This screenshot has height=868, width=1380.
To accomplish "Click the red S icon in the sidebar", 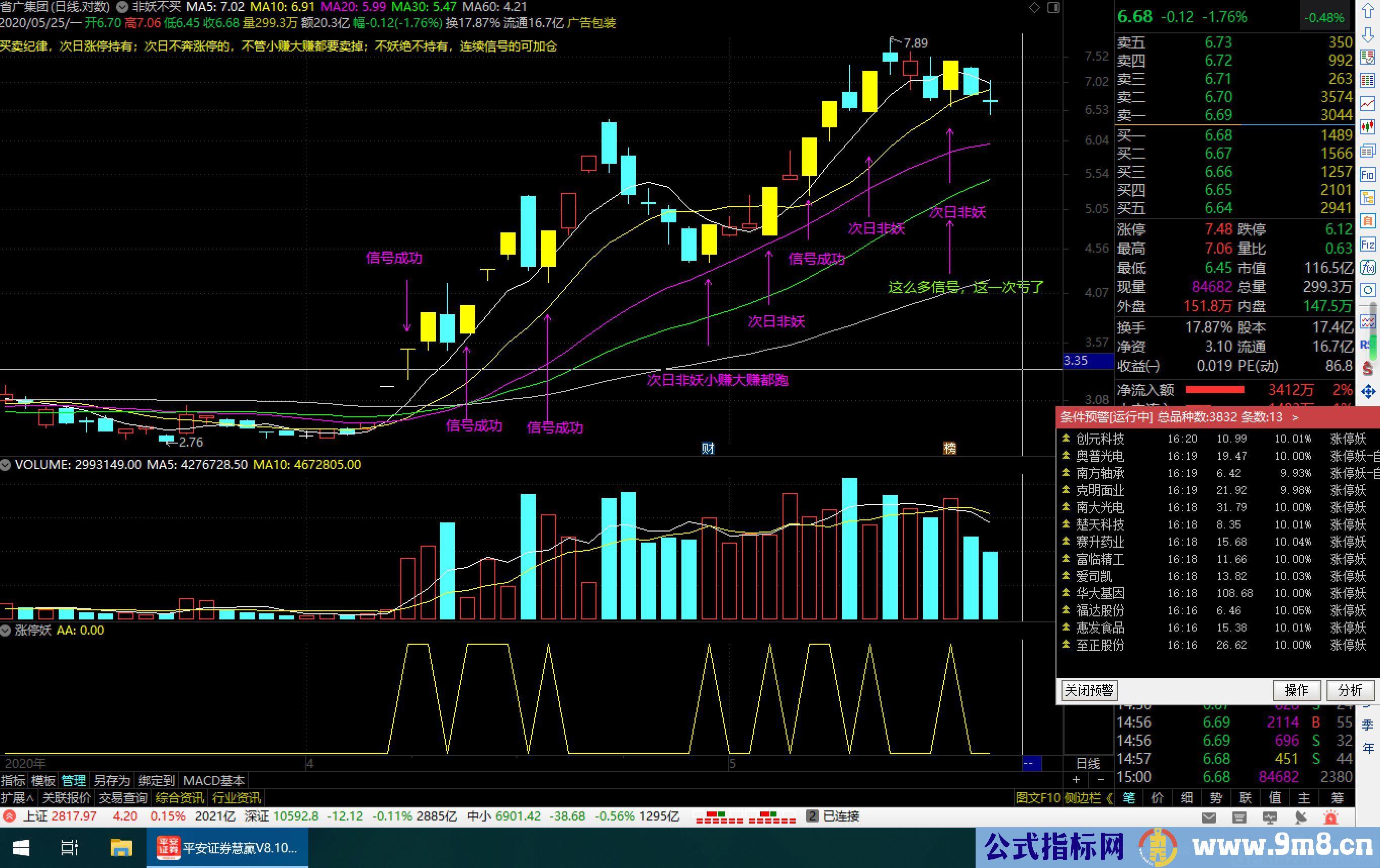I will (1367, 368).
